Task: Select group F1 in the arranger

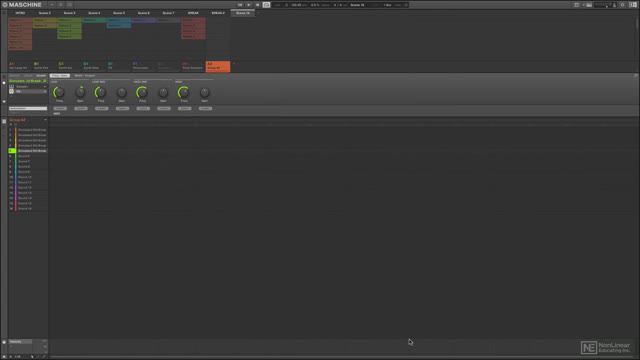Action: click(x=144, y=66)
